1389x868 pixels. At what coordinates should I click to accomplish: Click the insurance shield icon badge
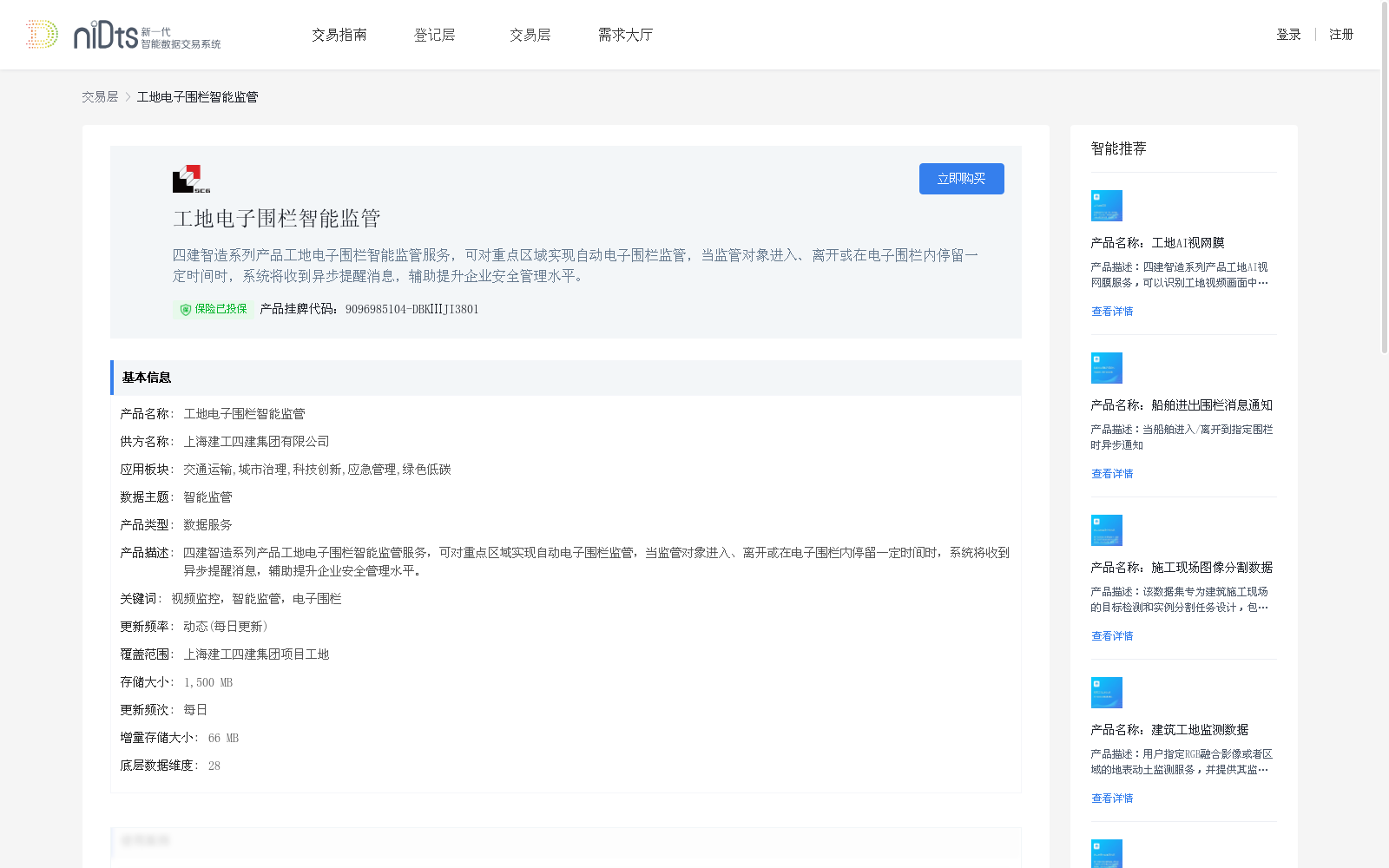pos(185,309)
